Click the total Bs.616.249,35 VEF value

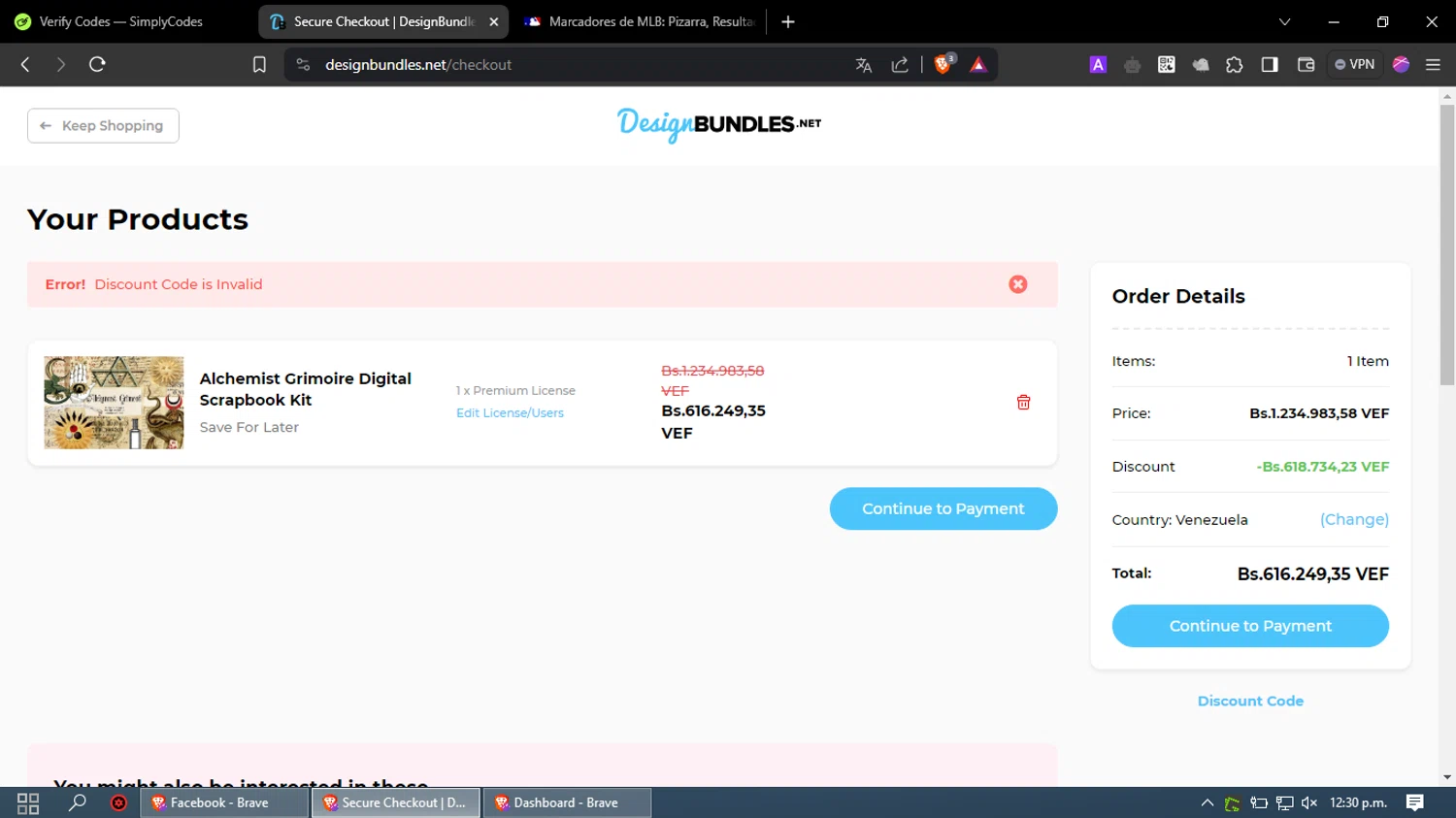pyautogui.click(x=1312, y=573)
